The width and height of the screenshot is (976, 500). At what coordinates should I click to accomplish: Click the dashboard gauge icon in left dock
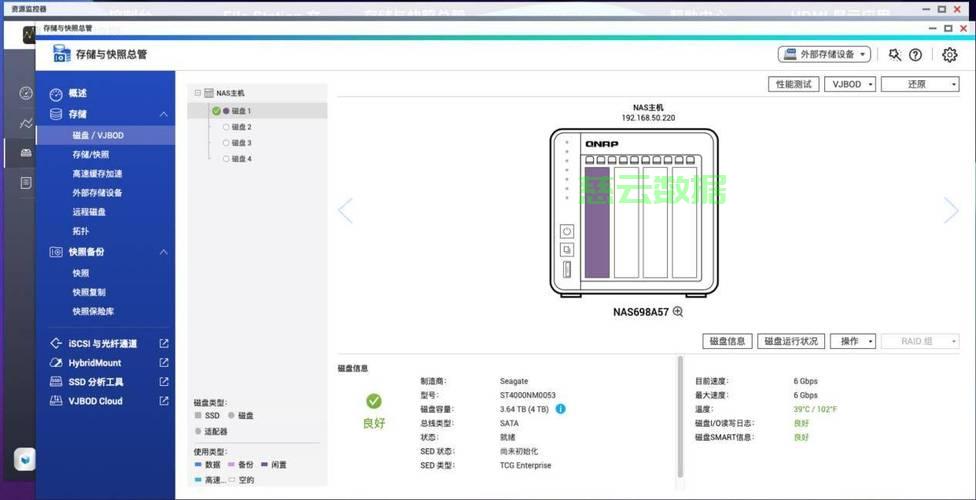click(x=26, y=93)
